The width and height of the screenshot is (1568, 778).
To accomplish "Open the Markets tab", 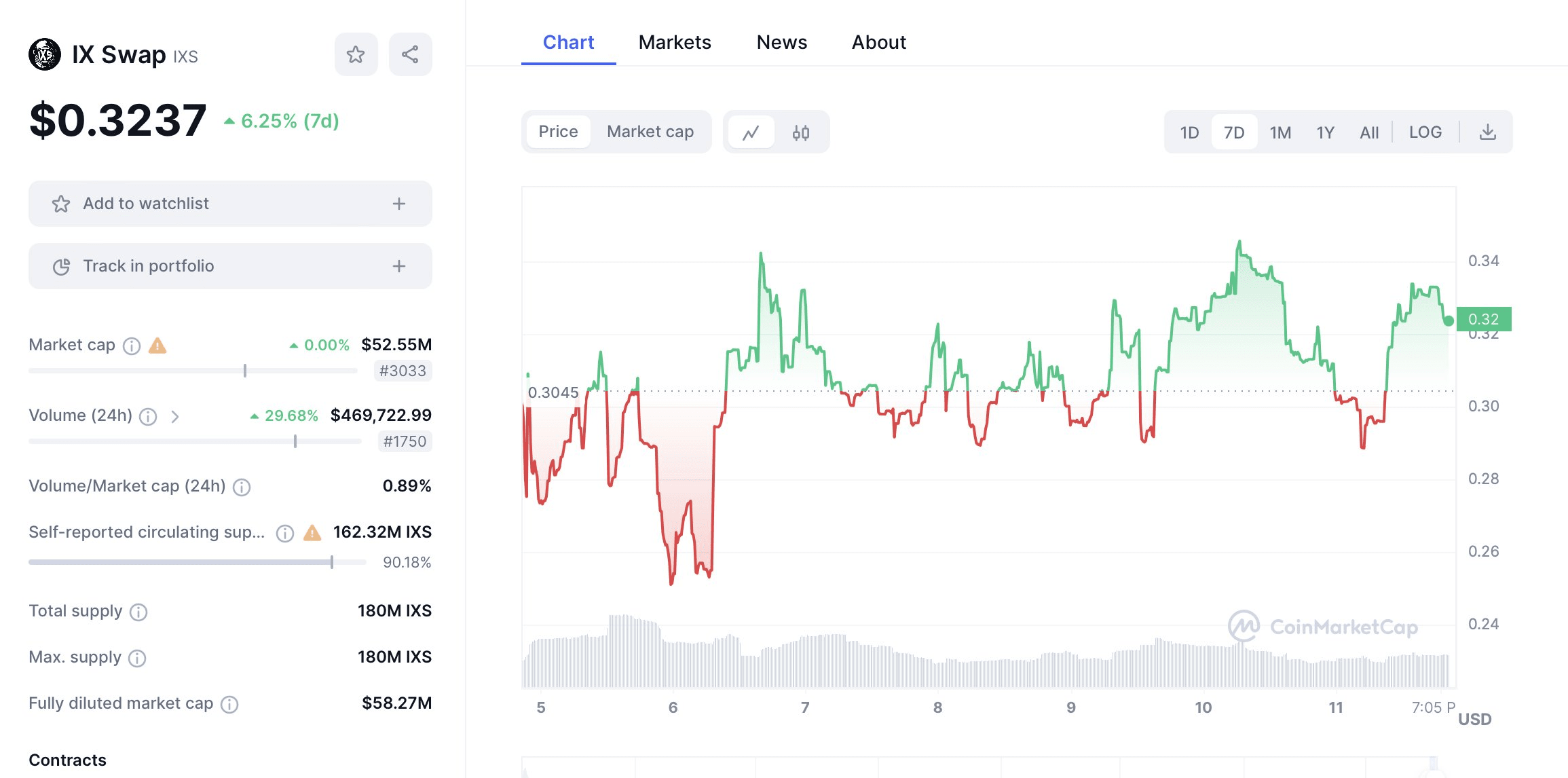I will click(674, 42).
